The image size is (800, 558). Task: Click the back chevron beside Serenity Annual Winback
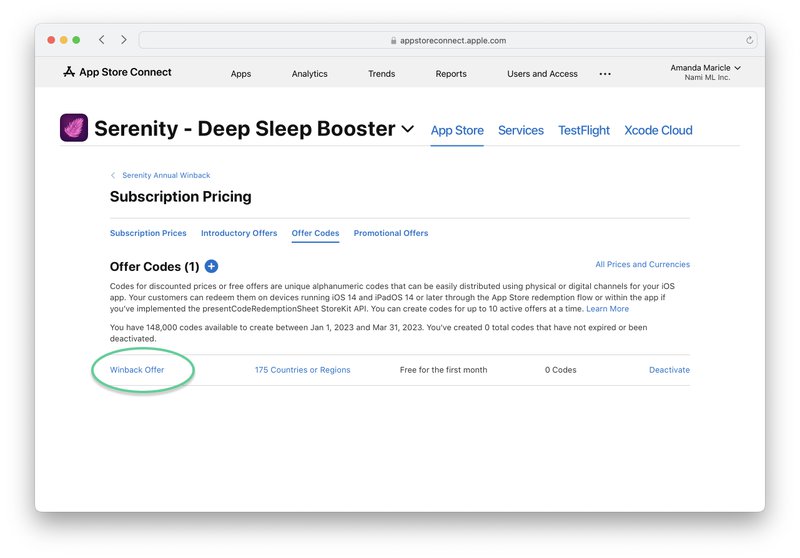click(113, 175)
